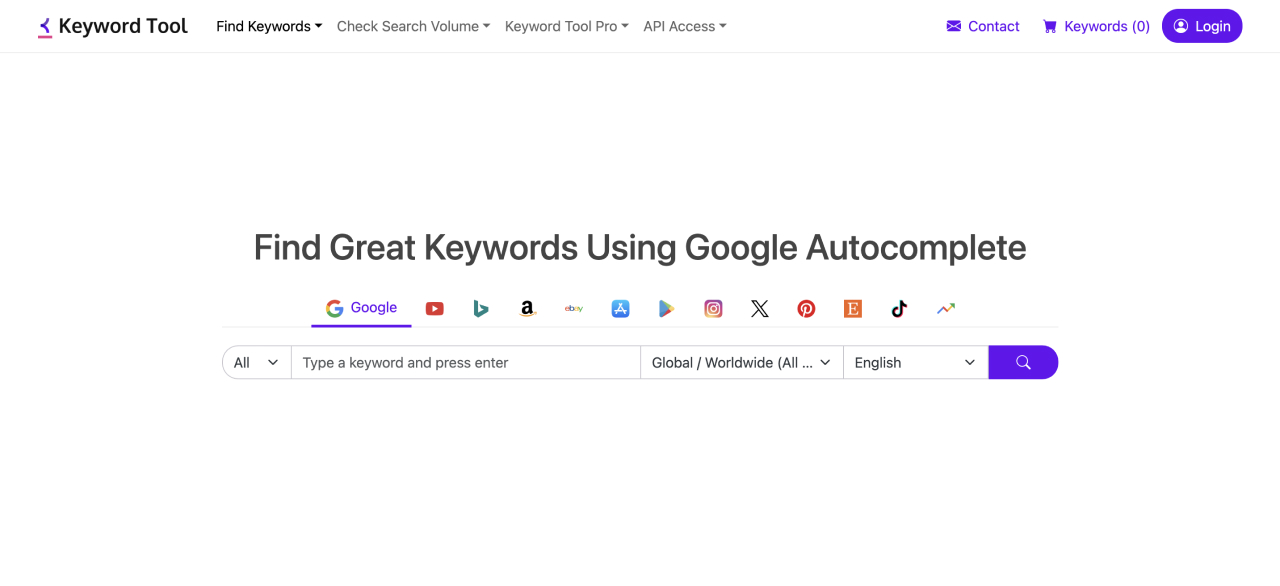Open the Apple App Store tab
The height and width of the screenshot is (586, 1280).
point(620,309)
